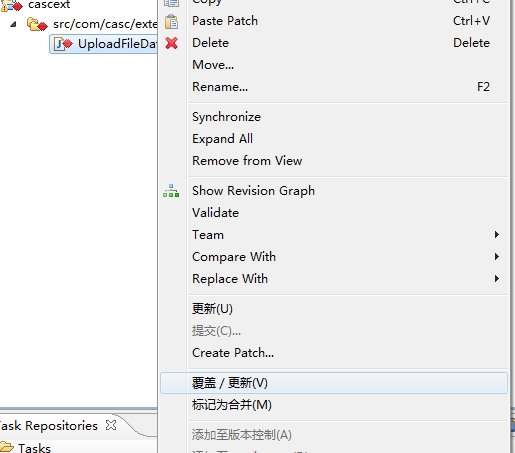515x453 pixels.
Task: Click the Paste Patch clipboard icon
Action: 172,22
